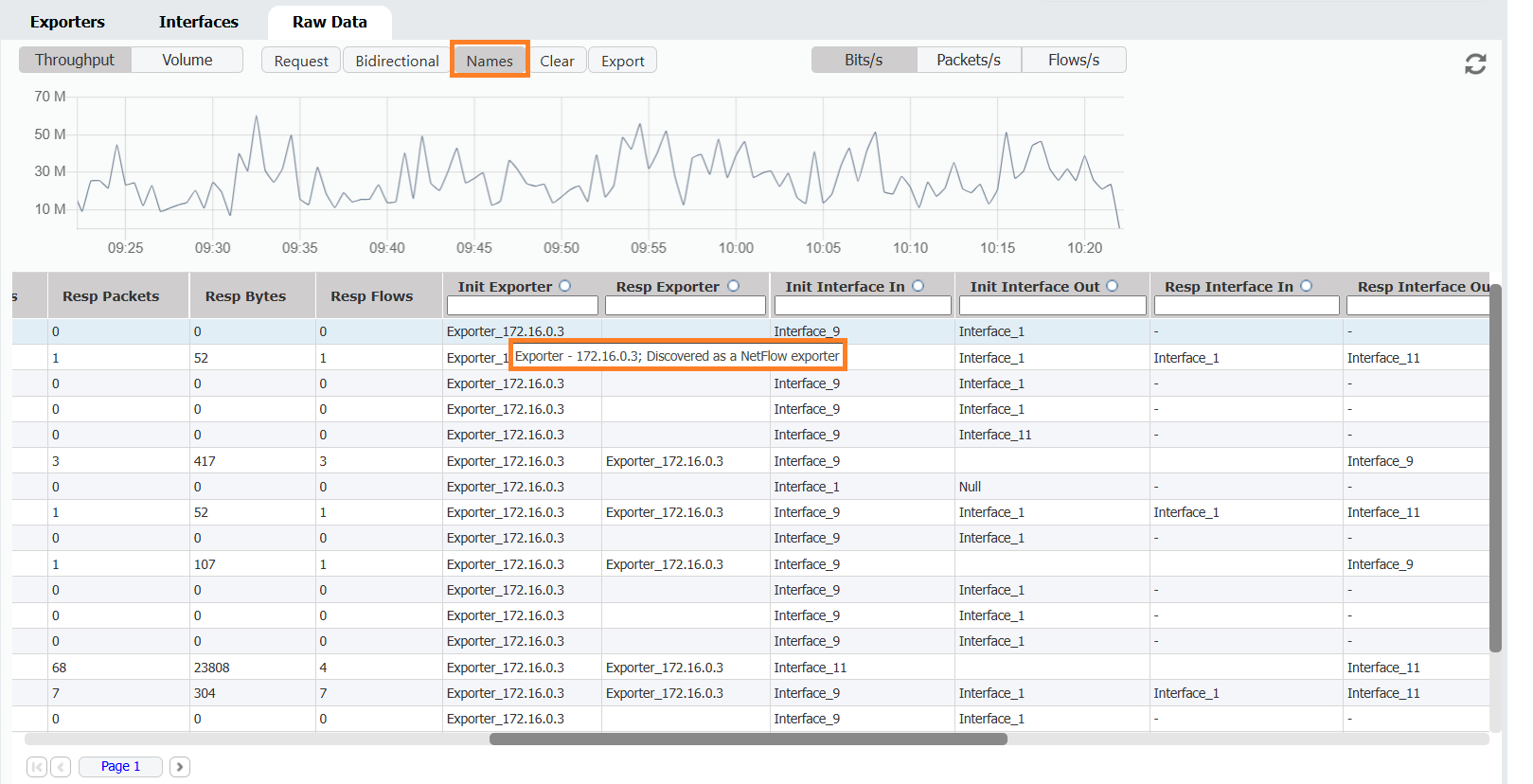Select the Init Interface In radio button

click(918, 286)
